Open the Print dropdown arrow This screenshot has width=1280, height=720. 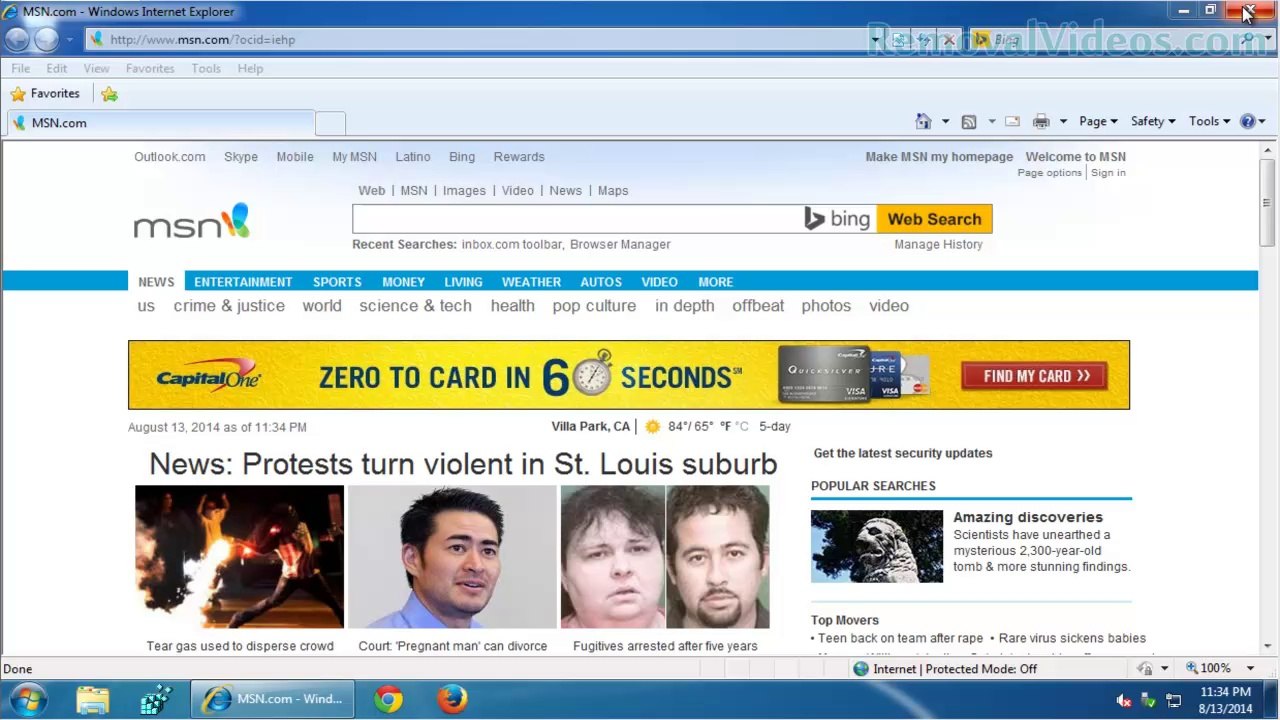point(1063,122)
